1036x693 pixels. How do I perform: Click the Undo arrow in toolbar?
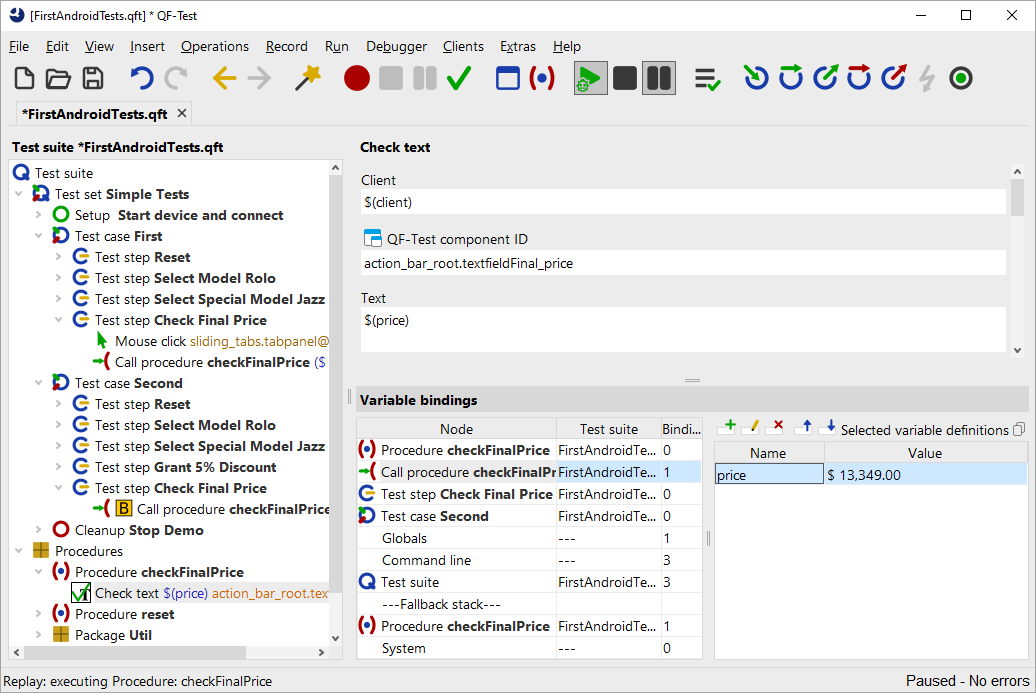point(142,78)
